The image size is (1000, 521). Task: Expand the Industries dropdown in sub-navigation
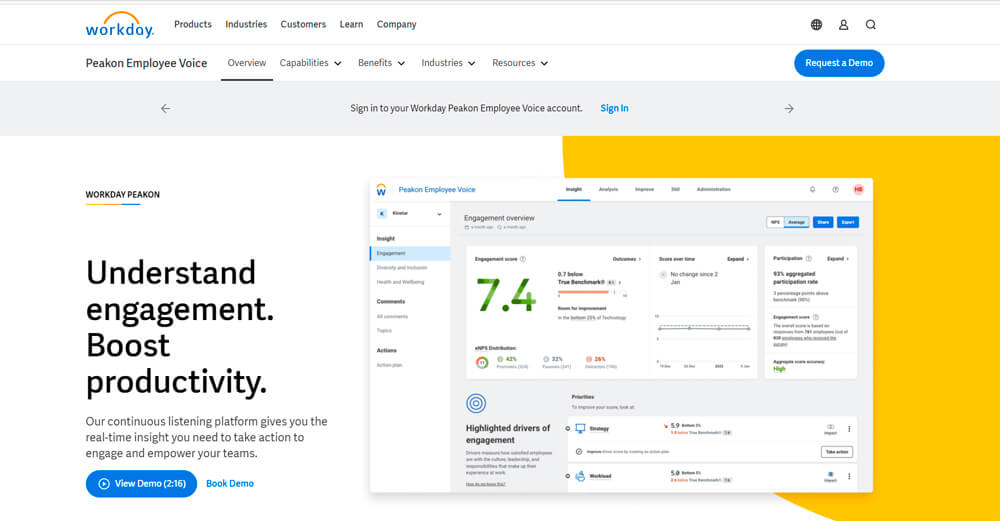(448, 63)
